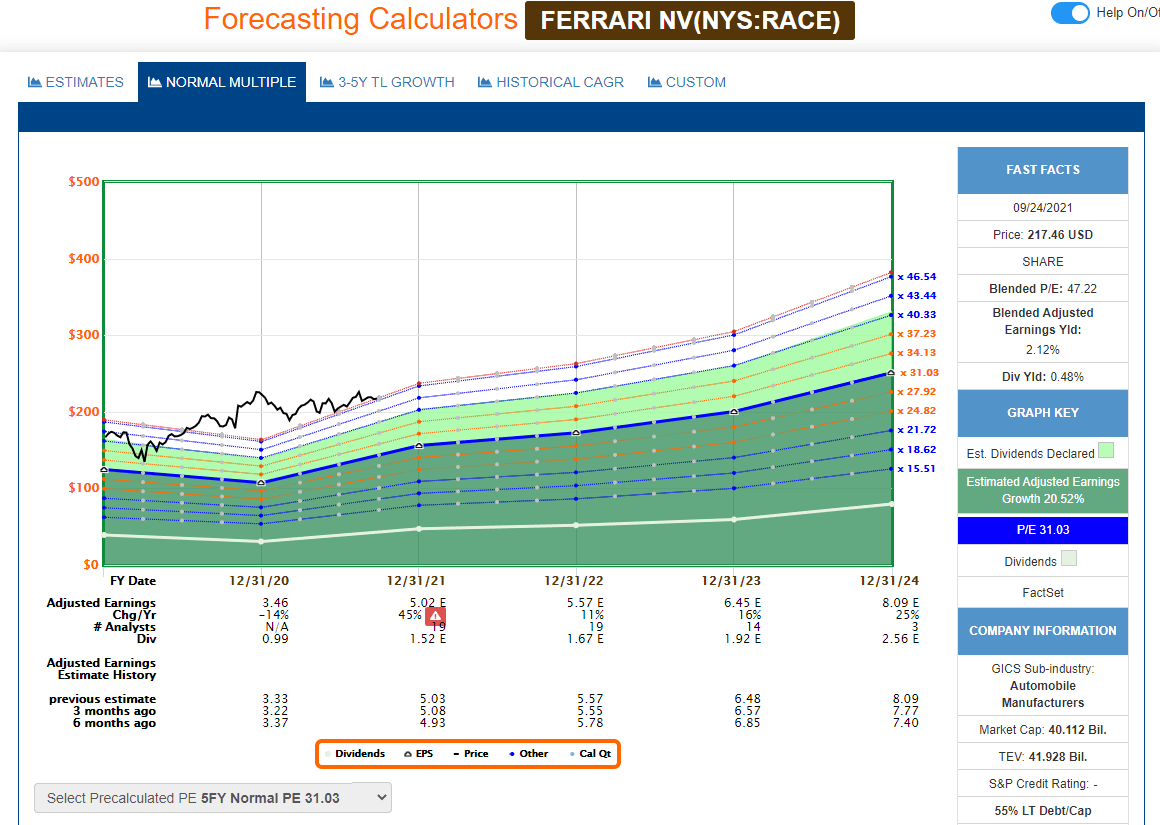Click the EPS triangle marker in the legend
1160x825 pixels.
tap(408, 754)
